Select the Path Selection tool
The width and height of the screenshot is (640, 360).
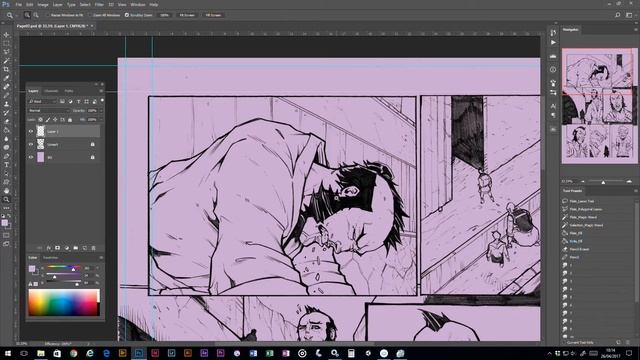6,173
